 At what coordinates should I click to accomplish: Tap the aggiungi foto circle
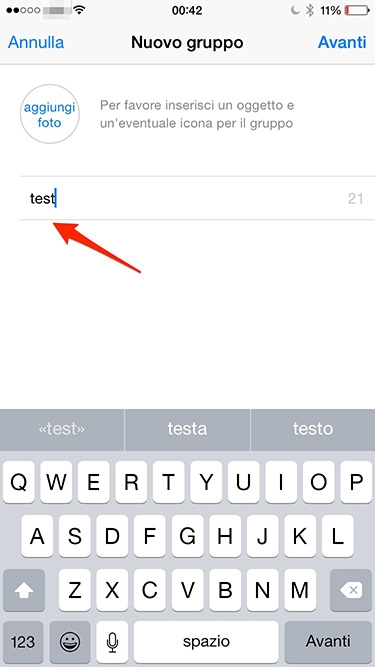tap(50, 114)
